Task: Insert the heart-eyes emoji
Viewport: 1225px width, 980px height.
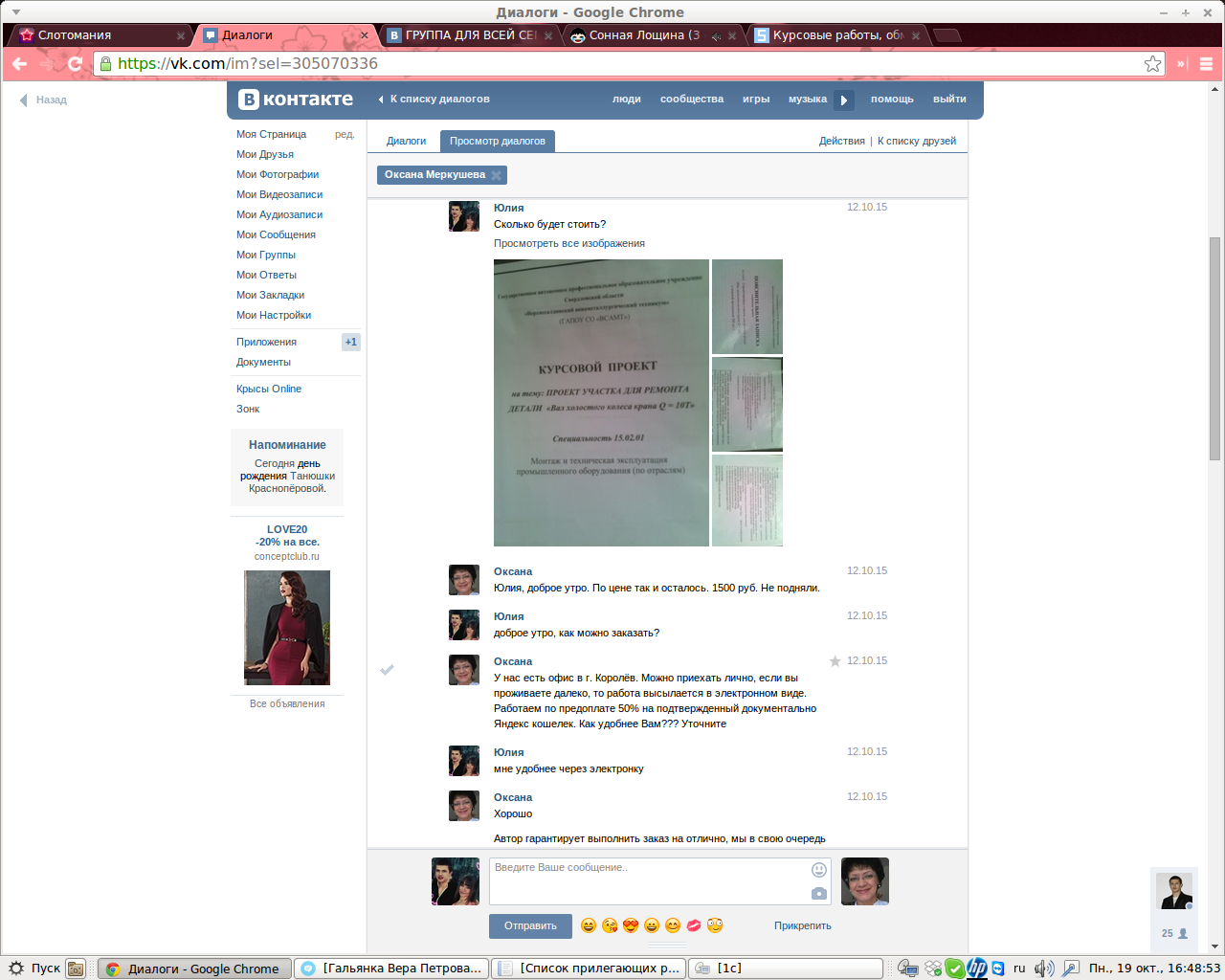Action: (x=630, y=925)
